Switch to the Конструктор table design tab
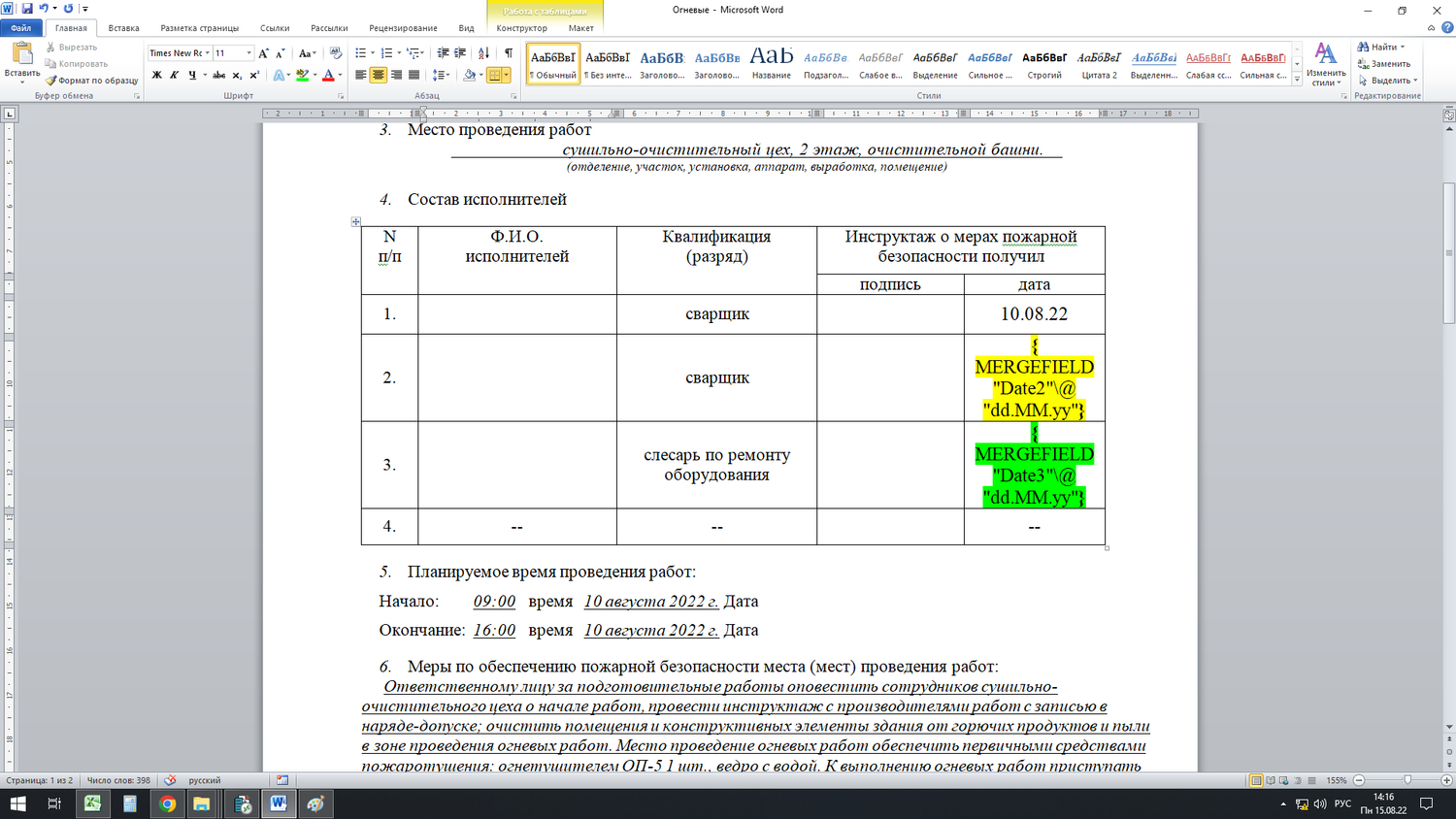The width and height of the screenshot is (1456, 819). click(x=522, y=28)
